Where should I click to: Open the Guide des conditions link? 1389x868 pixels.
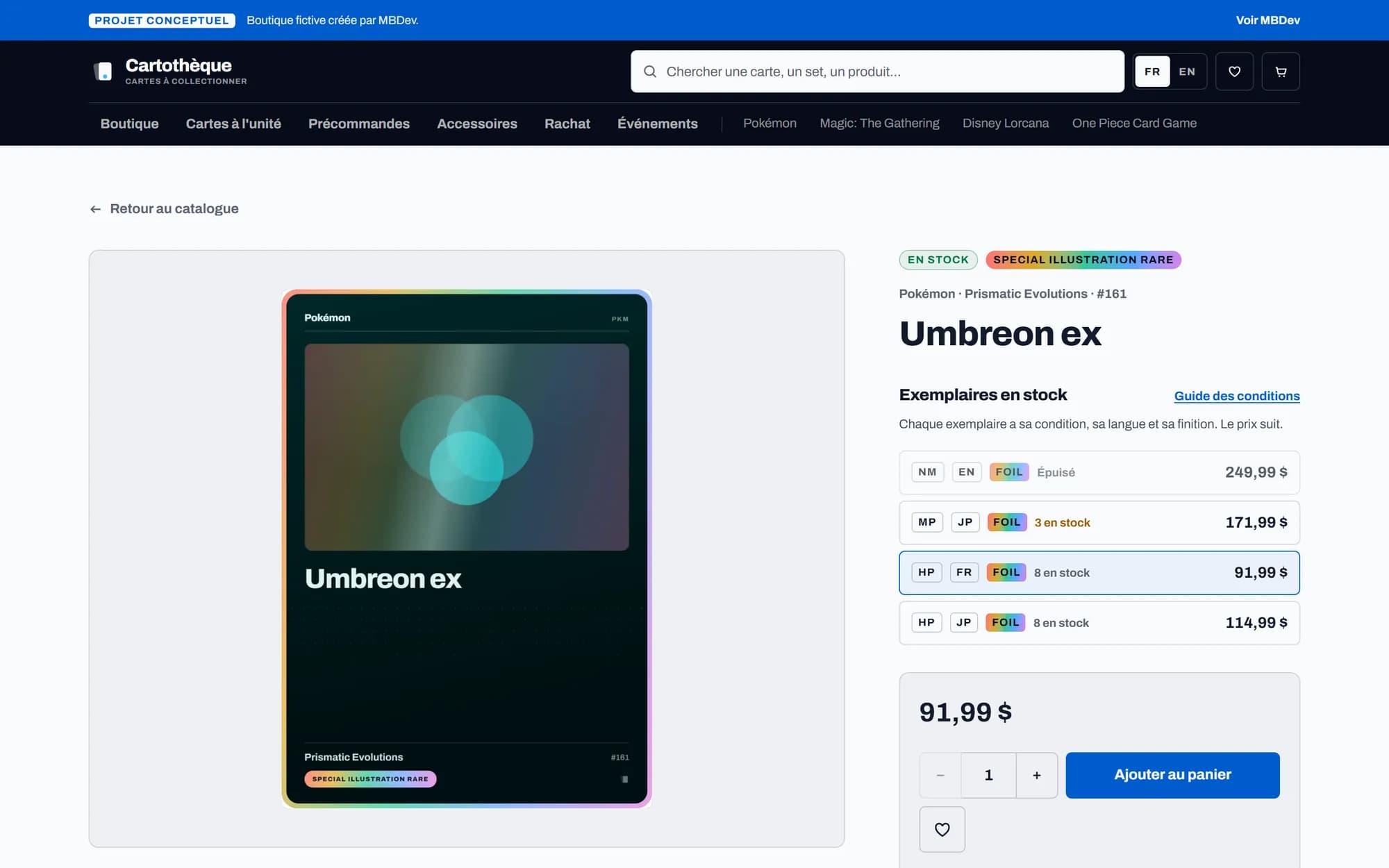click(1237, 396)
